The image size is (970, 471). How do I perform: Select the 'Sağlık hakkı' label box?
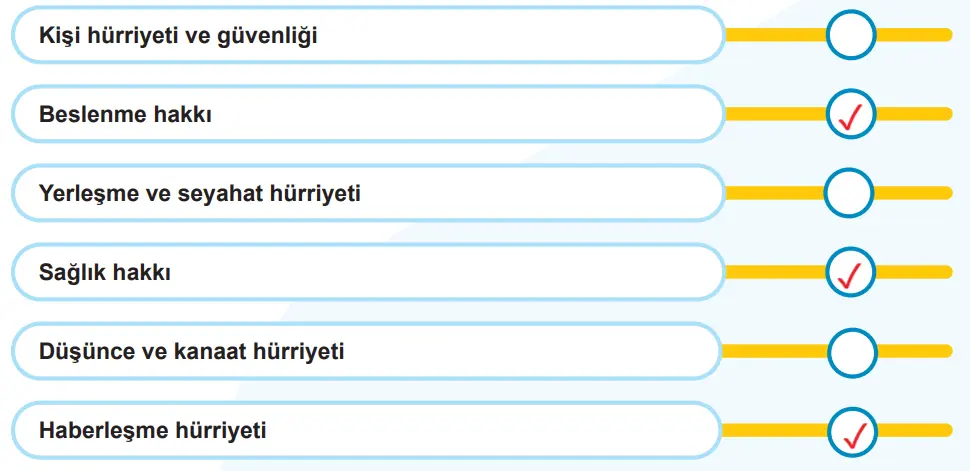pyautogui.click(x=366, y=272)
